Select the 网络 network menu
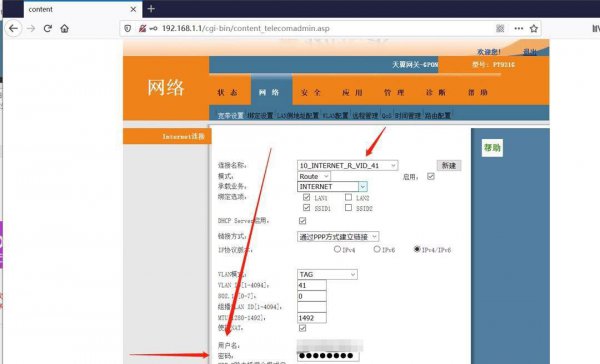This screenshot has width=600, height=364. (x=269, y=92)
